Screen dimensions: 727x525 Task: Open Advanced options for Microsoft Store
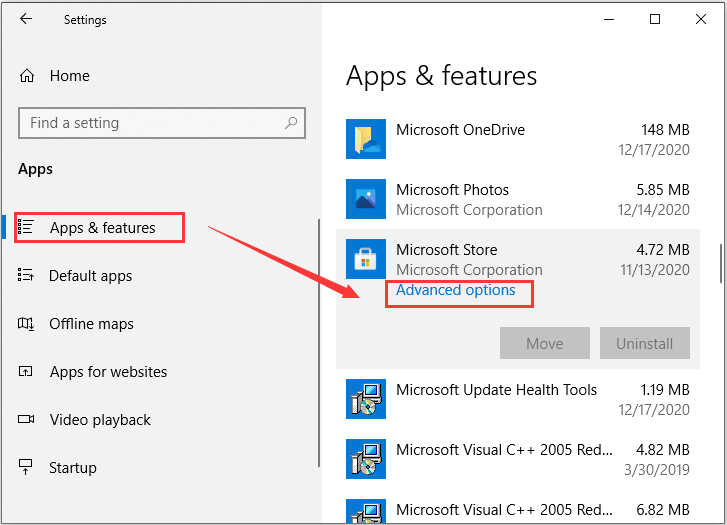click(456, 290)
